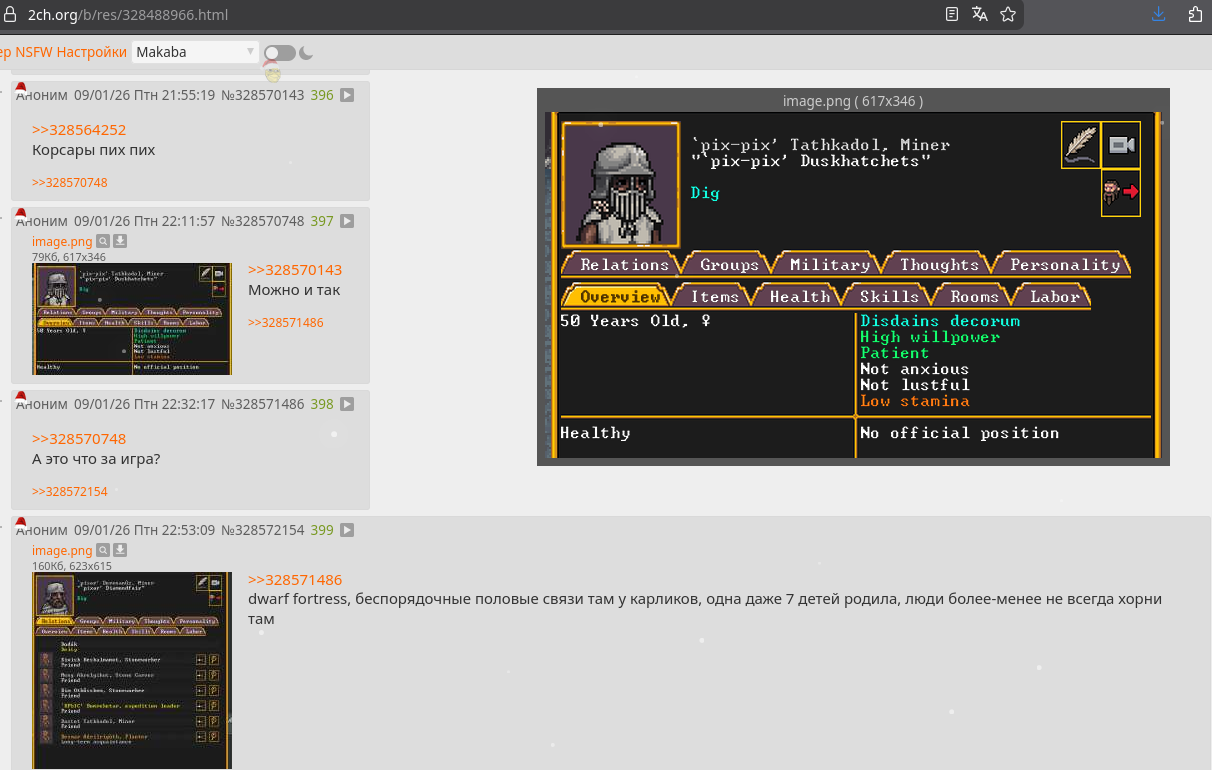Open image.png file link in post 399
Screen dimensions: 1212x770
pos(62,551)
